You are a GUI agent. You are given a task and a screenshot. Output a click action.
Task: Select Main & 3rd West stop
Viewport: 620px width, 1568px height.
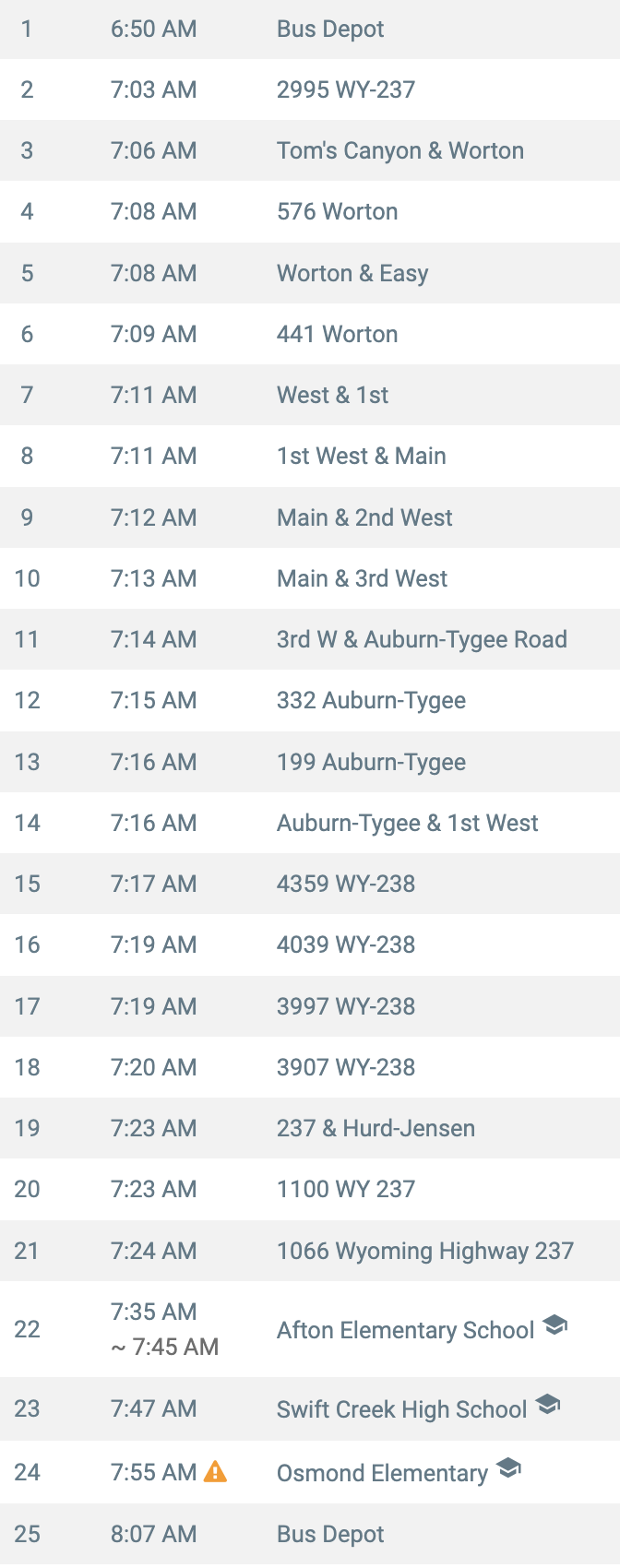pyautogui.click(x=310, y=578)
